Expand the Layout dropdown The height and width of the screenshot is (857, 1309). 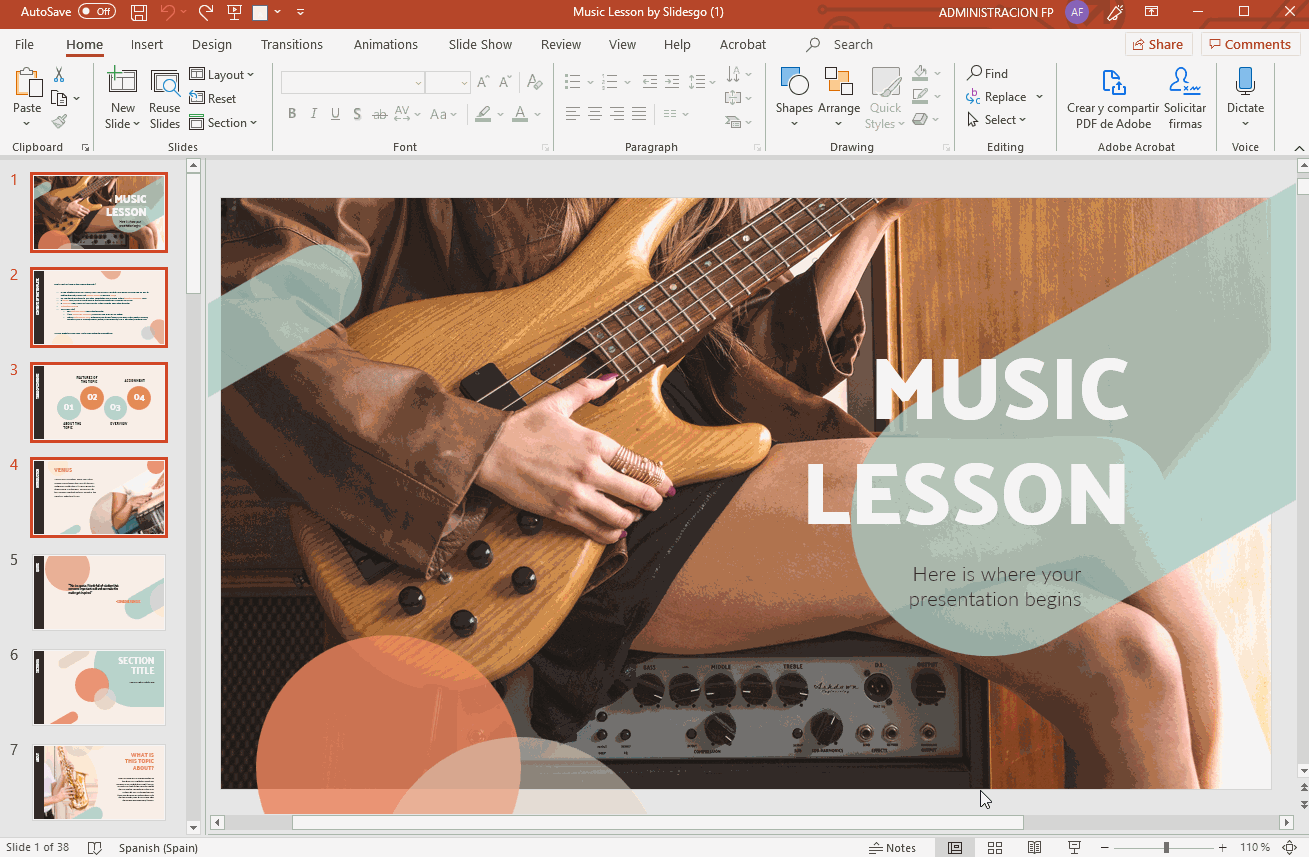tap(222, 75)
